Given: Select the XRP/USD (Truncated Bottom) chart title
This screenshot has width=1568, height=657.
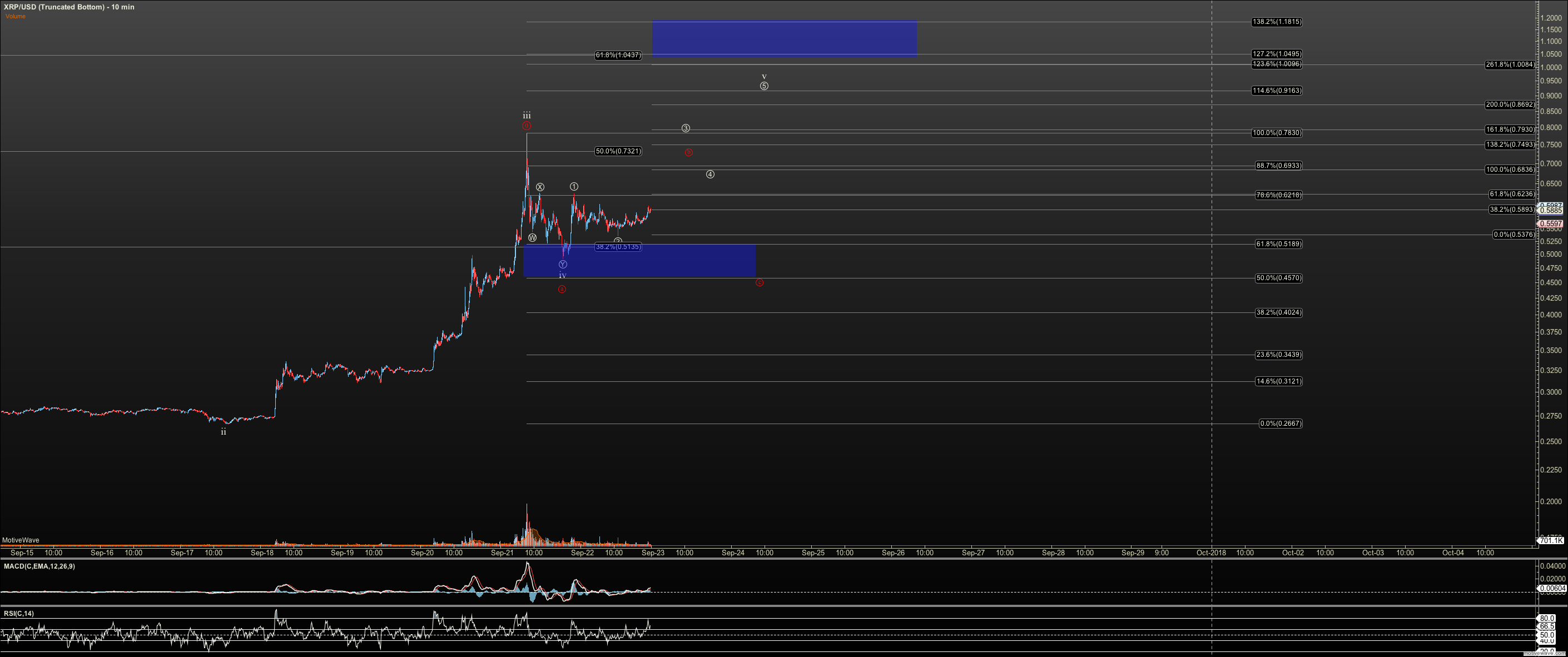Looking at the screenshot, I should [x=69, y=7].
